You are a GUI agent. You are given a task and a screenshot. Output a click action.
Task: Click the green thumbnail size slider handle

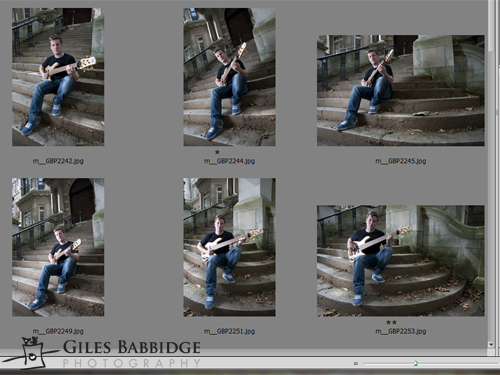[x=415, y=363]
